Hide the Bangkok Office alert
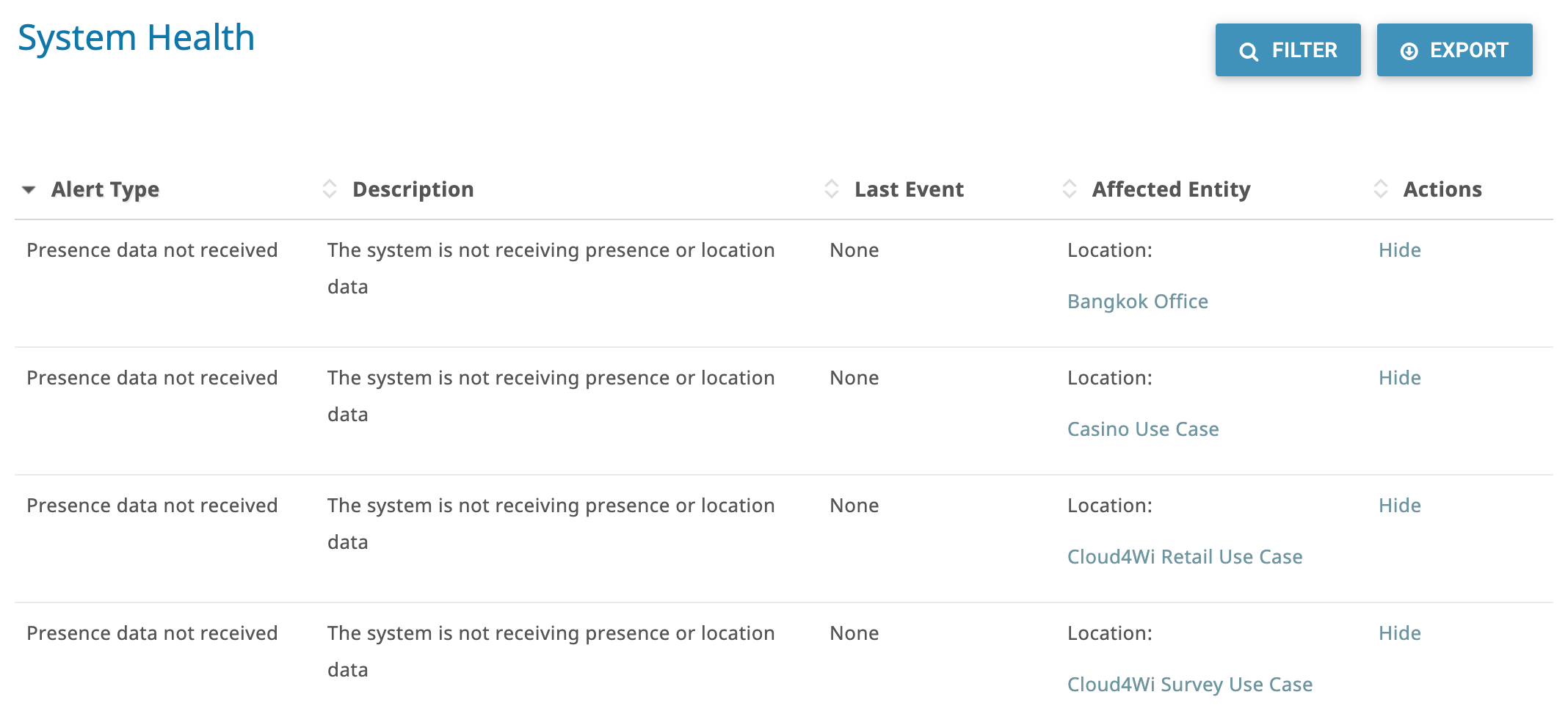 click(x=1400, y=250)
